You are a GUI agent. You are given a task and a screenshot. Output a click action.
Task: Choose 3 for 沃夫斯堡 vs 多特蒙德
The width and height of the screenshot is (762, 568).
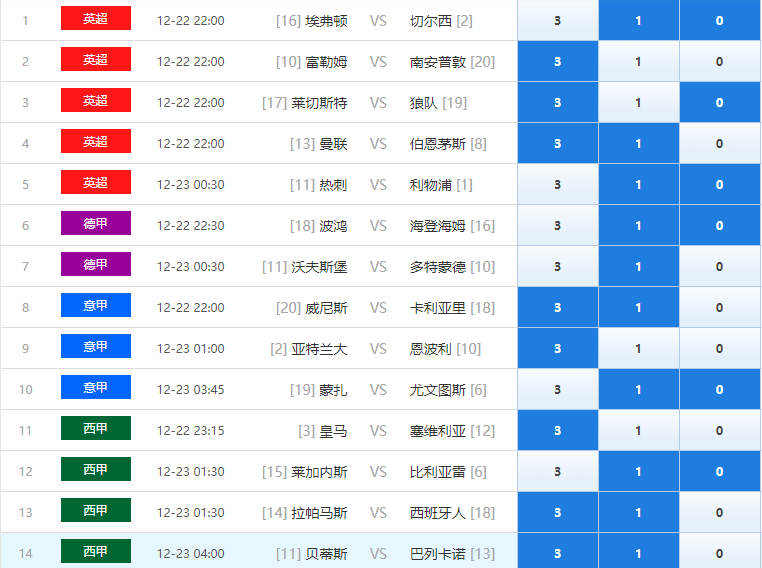pyautogui.click(x=558, y=266)
